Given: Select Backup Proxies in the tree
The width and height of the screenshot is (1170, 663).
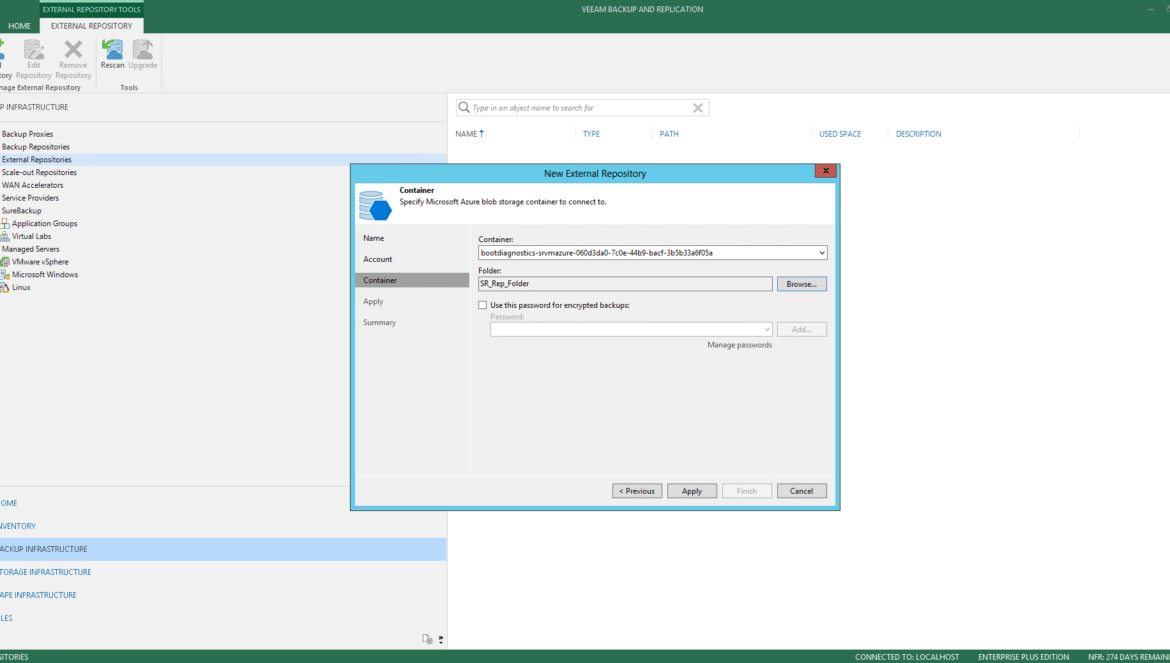Looking at the screenshot, I should [x=28, y=134].
